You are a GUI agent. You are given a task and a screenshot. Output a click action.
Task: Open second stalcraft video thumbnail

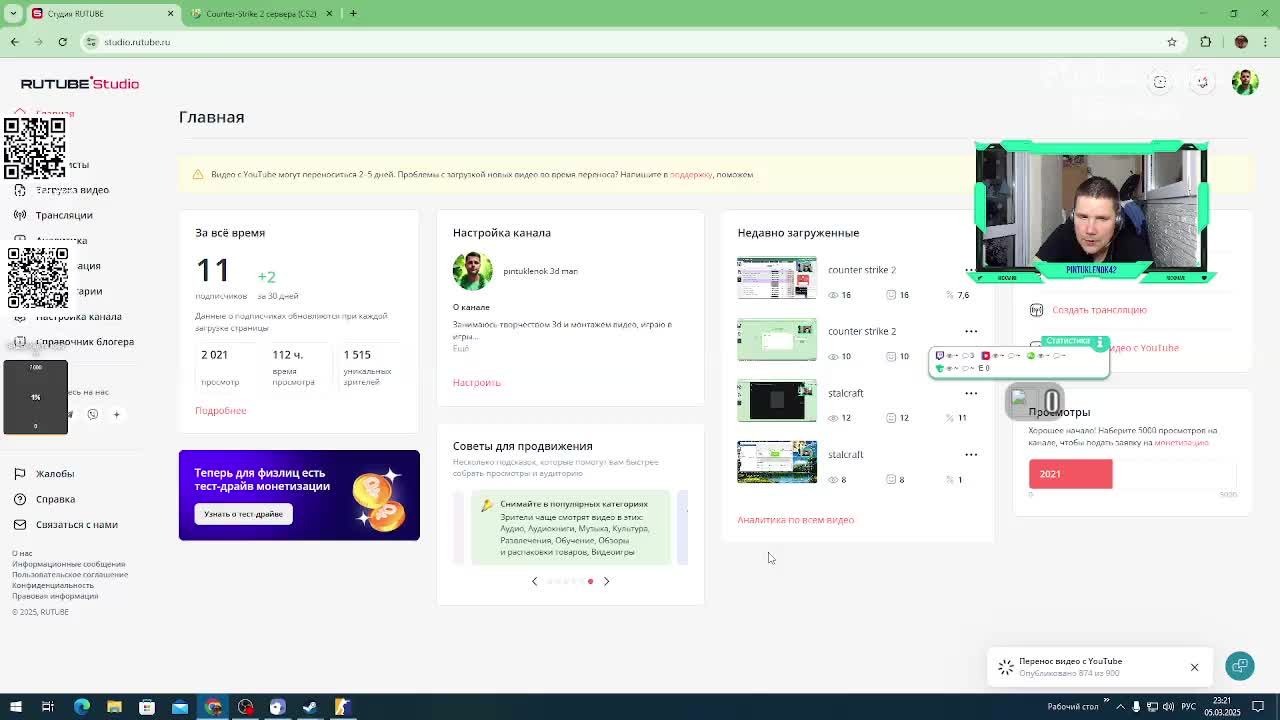[x=777, y=462]
